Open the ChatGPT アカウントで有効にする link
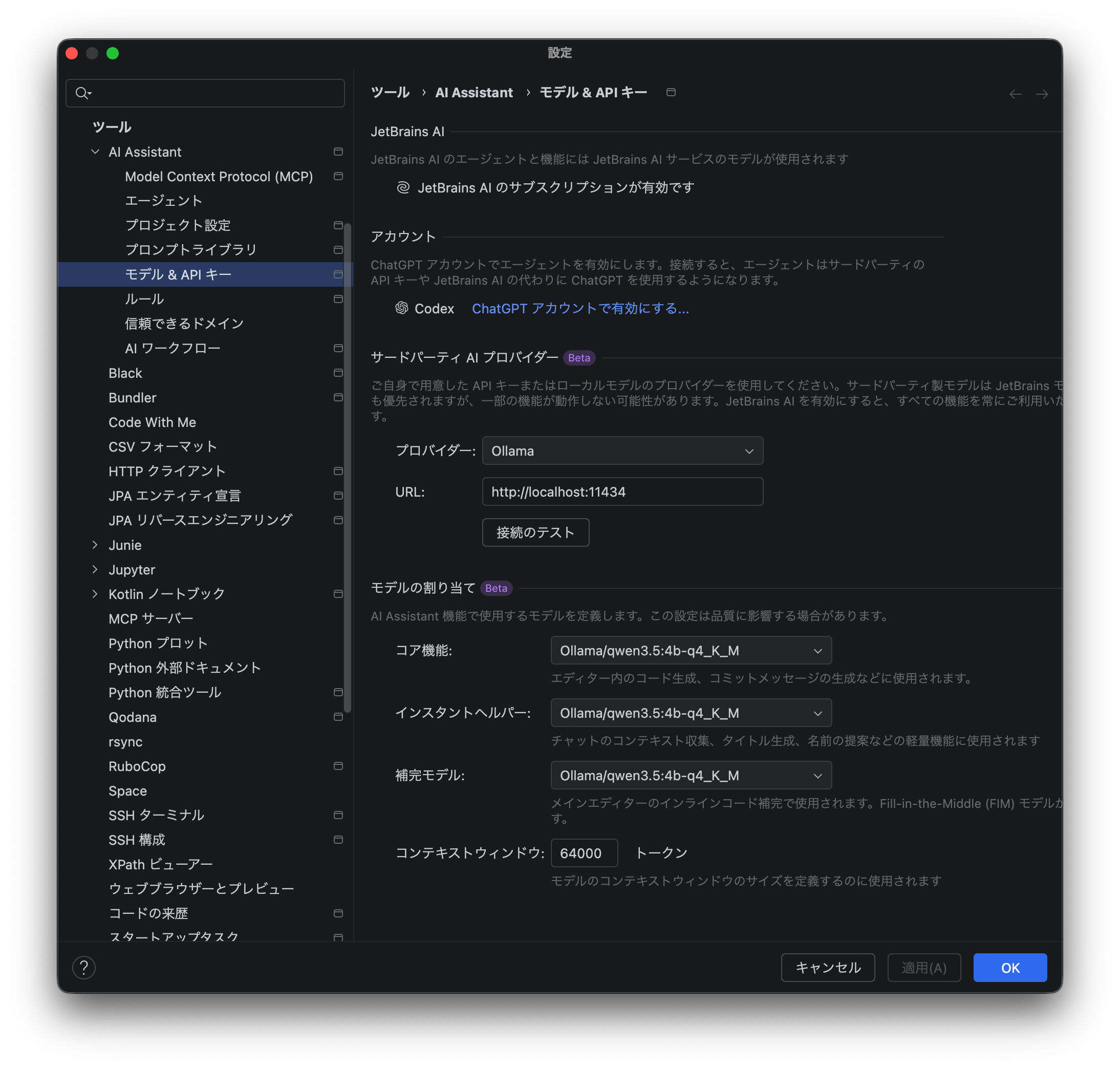 click(x=580, y=308)
